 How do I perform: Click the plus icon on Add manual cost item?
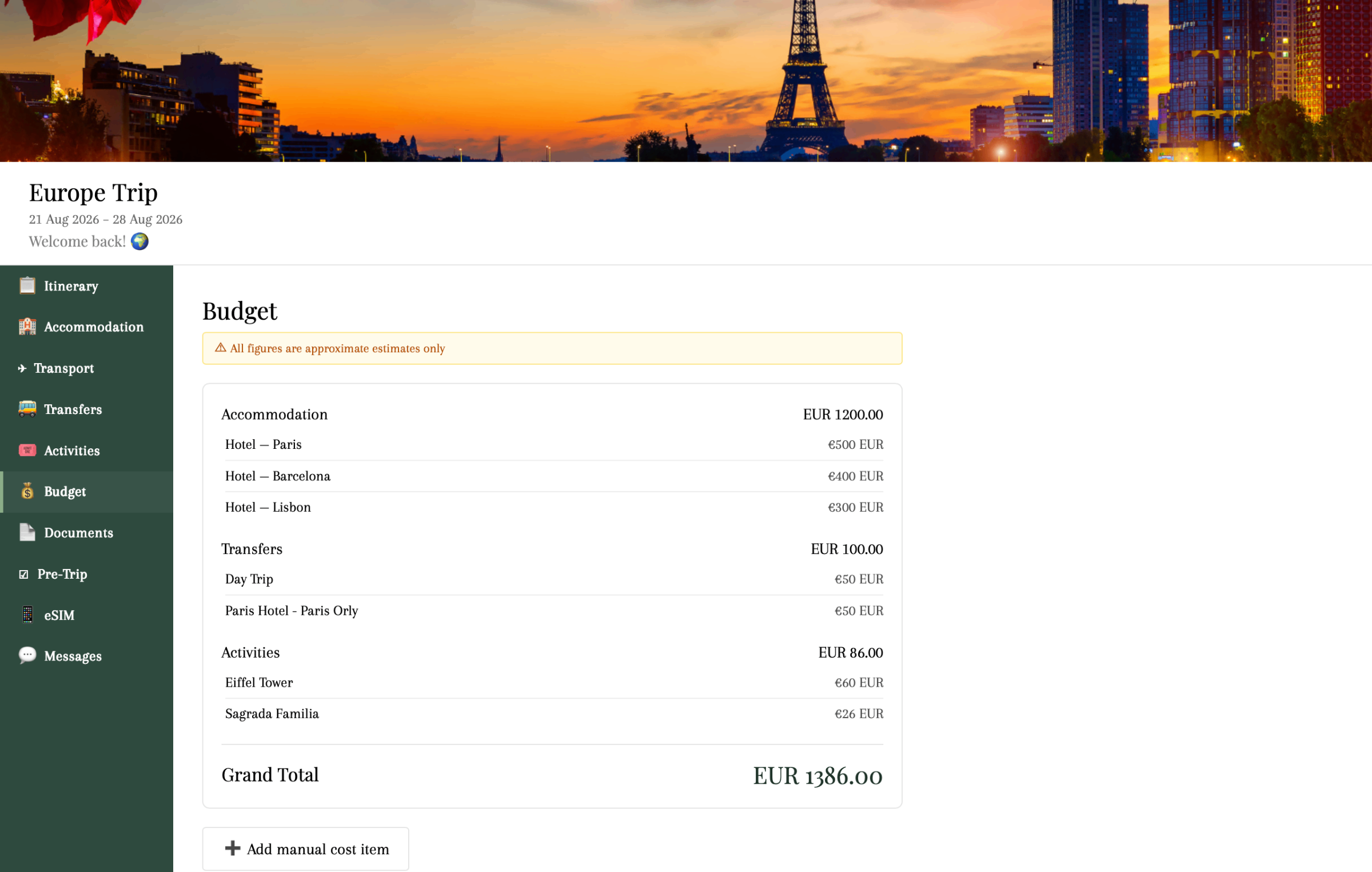pyautogui.click(x=233, y=848)
